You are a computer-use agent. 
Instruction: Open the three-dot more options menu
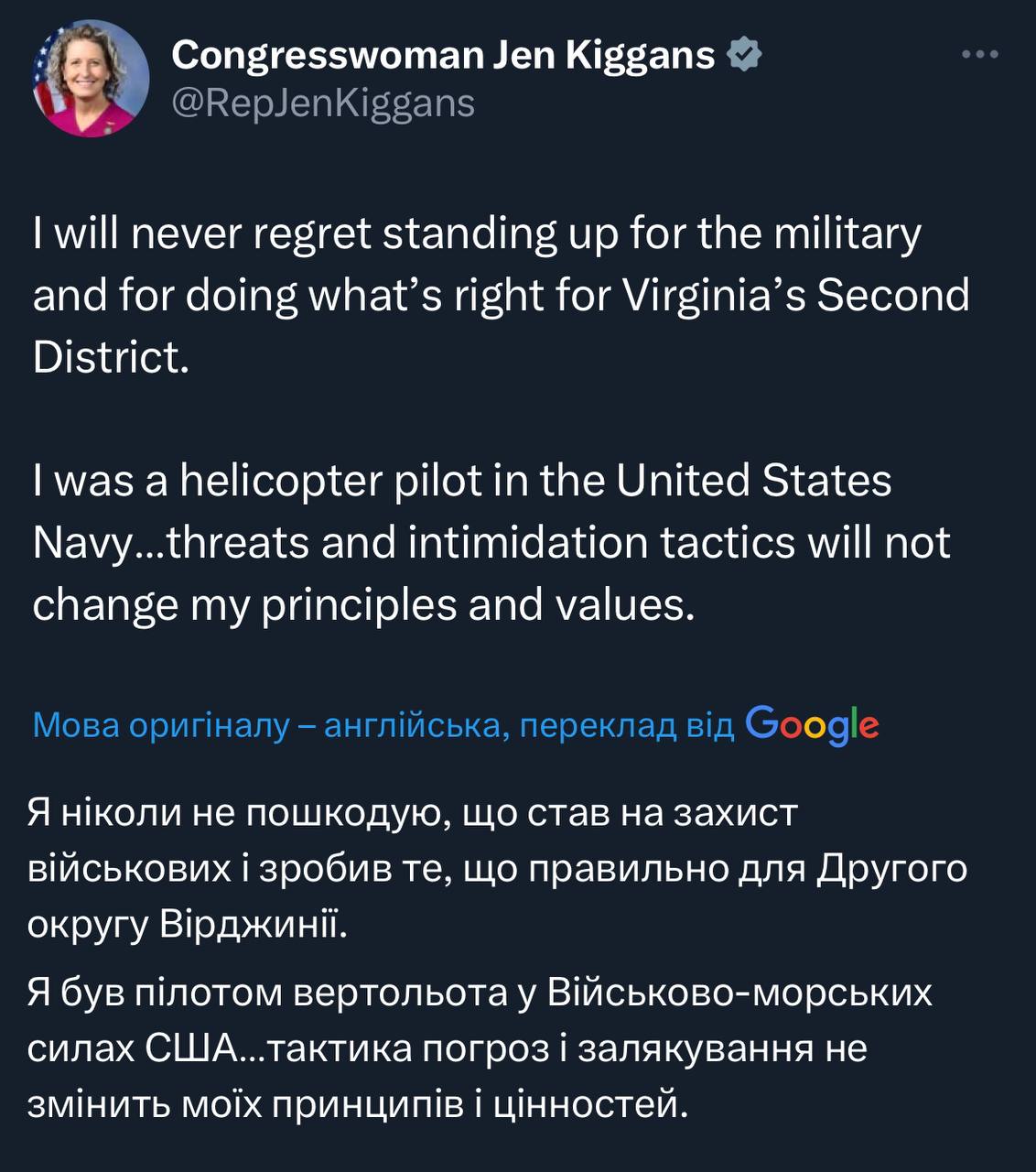pyautogui.click(x=980, y=55)
